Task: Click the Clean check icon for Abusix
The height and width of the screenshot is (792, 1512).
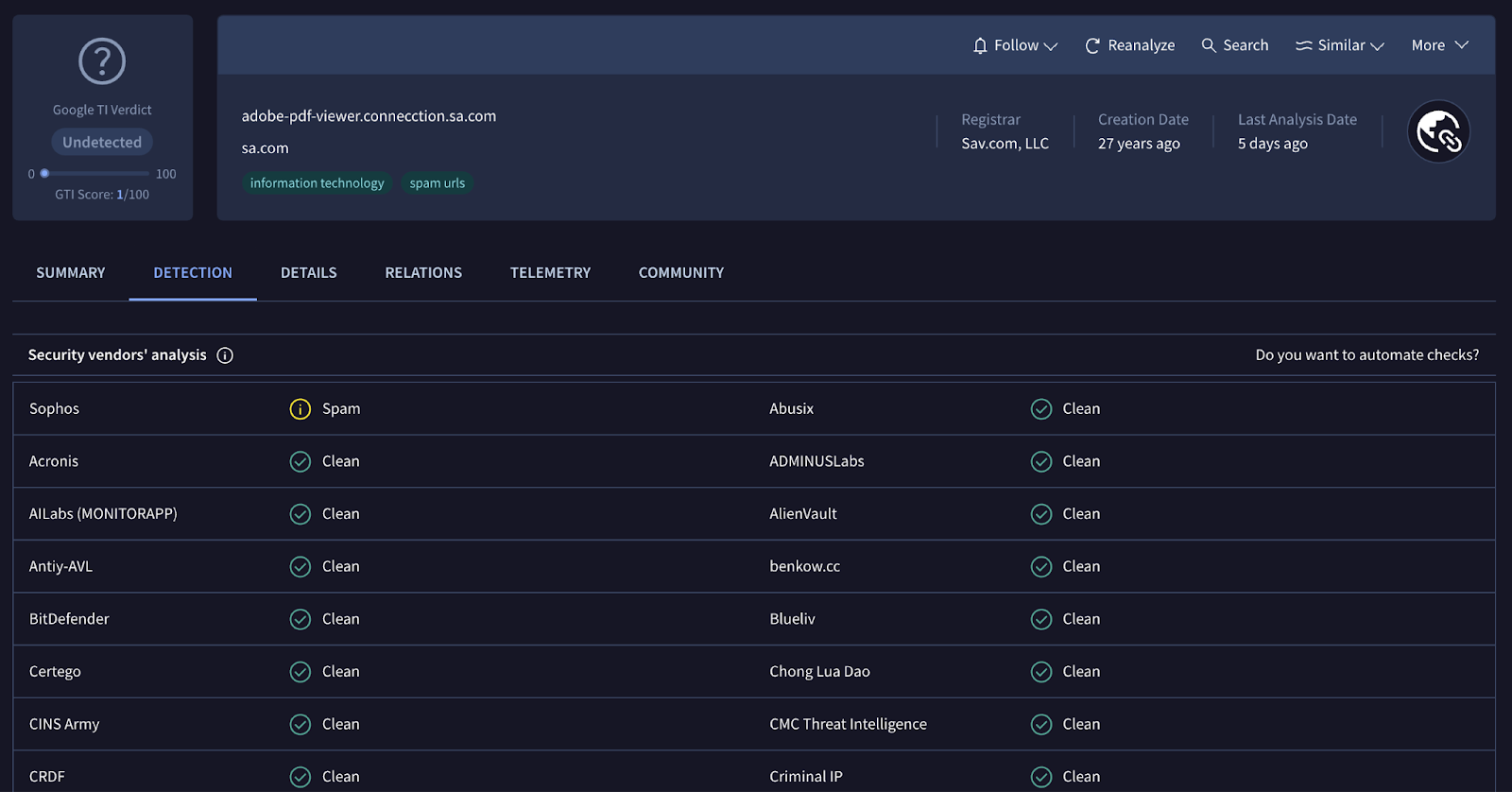Action: tap(1041, 409)
